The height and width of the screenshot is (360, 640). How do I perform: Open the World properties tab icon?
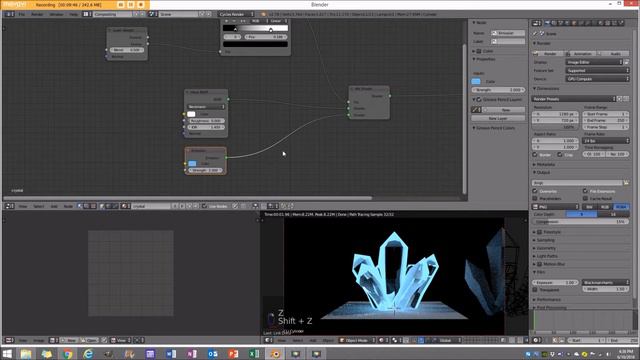coord(567,23)
